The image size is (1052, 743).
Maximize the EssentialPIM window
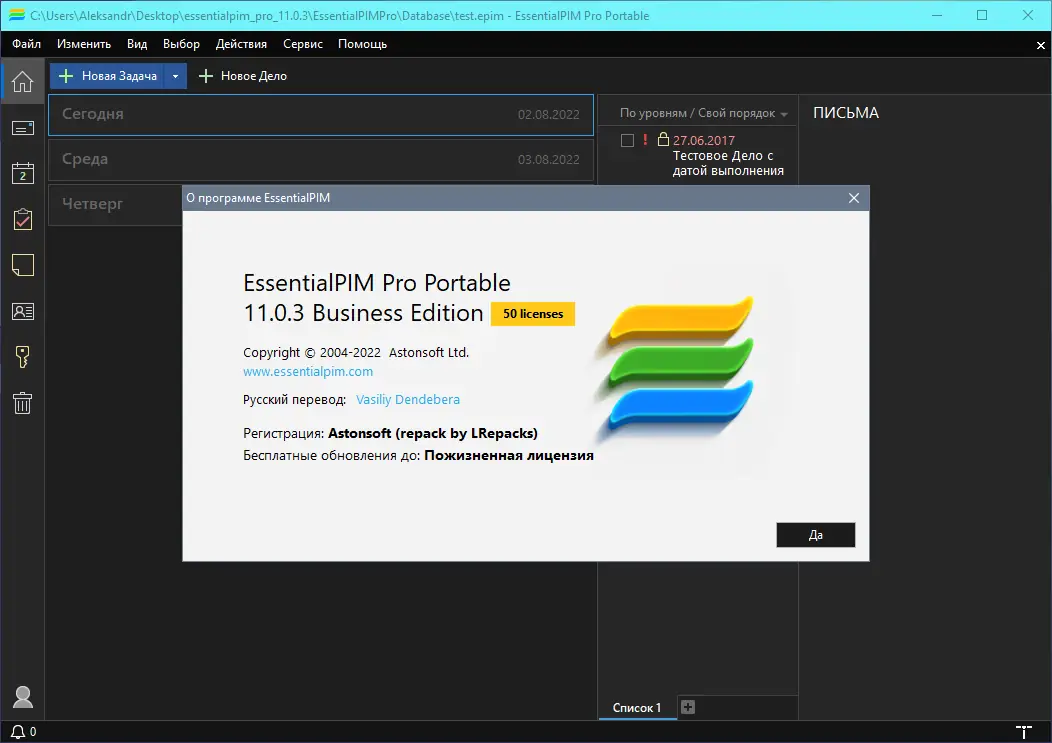coord(982,15)
